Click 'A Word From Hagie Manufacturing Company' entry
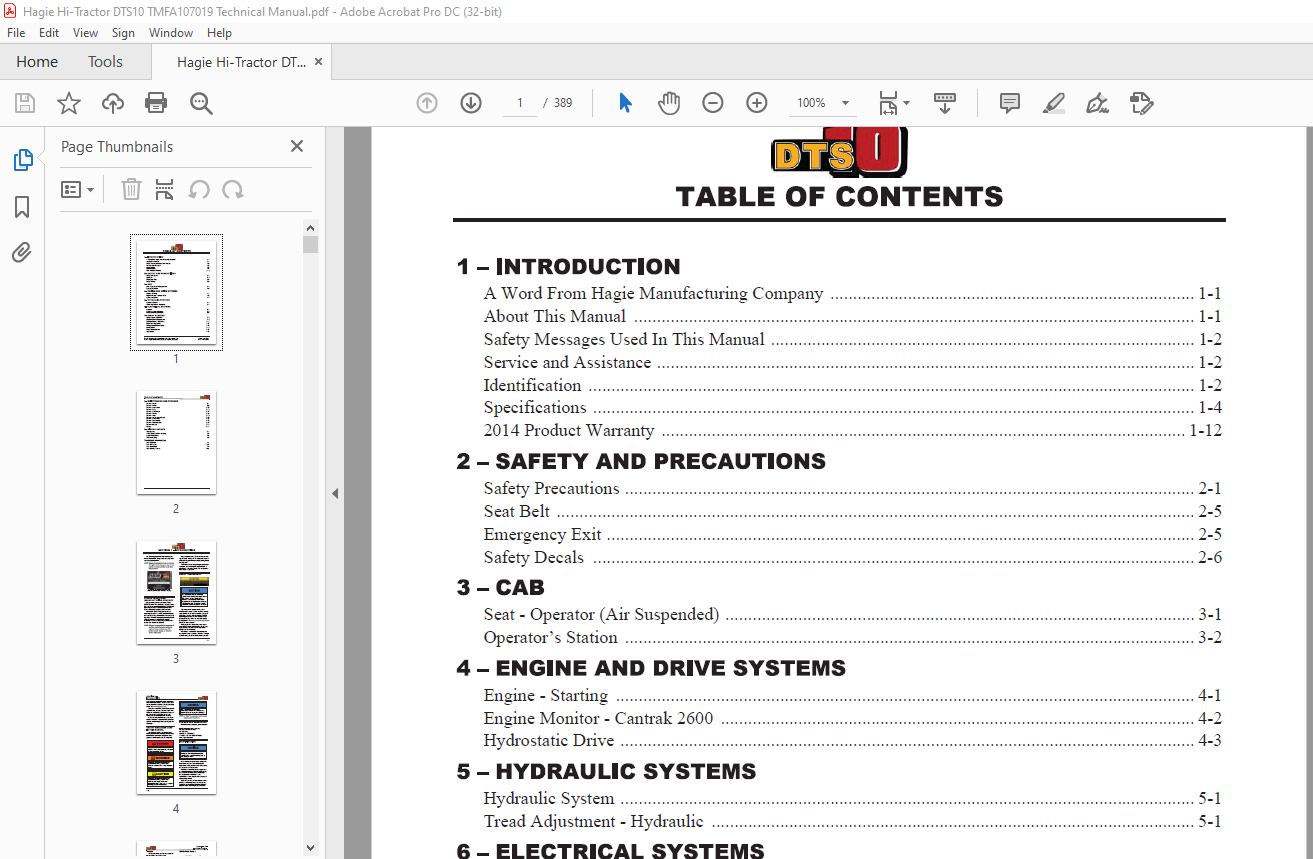Viewport: 1313px width, 859px height. (653, 294)
